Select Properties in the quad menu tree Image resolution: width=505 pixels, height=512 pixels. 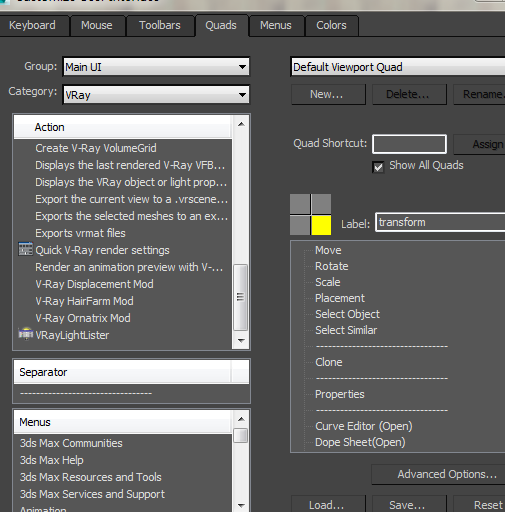pos(340,394)
